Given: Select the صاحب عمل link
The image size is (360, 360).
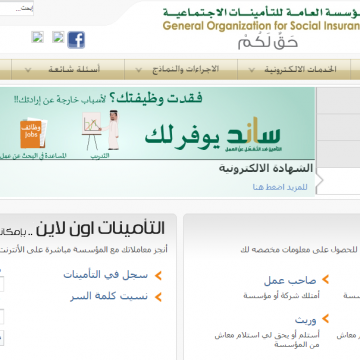Looking at the screenshot, I should [290, 280].
